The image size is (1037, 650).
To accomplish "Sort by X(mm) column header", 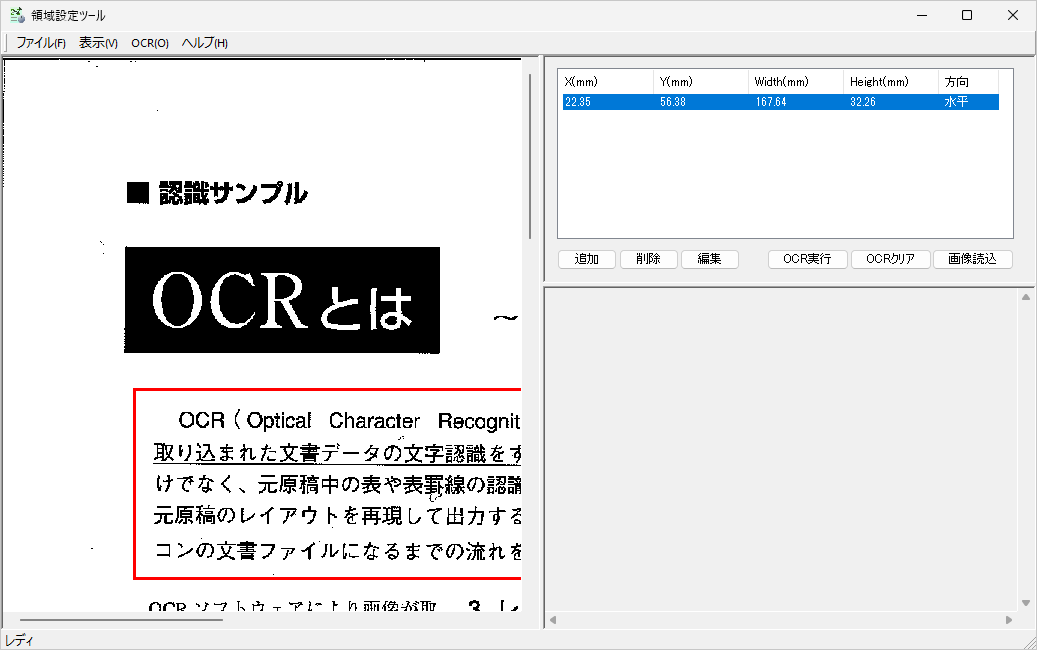I will [605, 82].
